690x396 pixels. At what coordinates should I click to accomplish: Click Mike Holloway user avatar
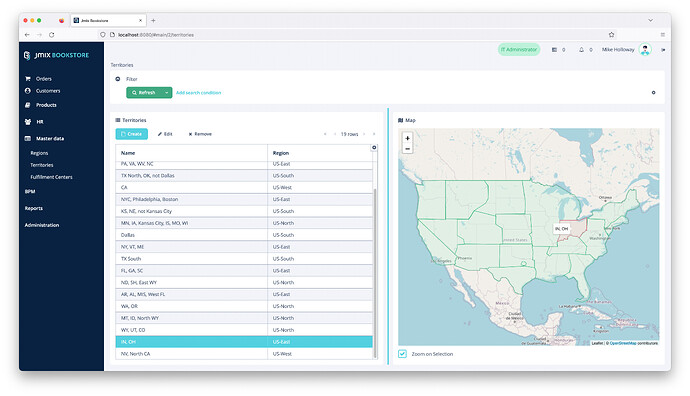[x=645, y=50]
